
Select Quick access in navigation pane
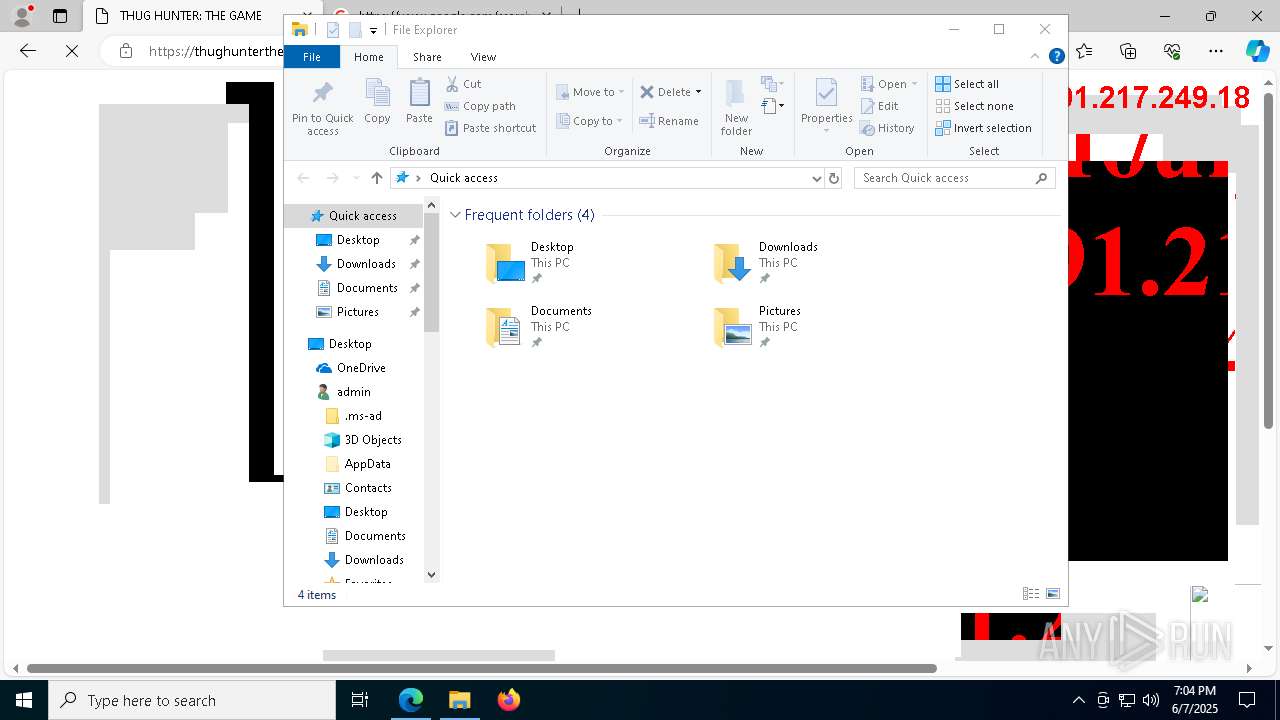coord(353,216)
